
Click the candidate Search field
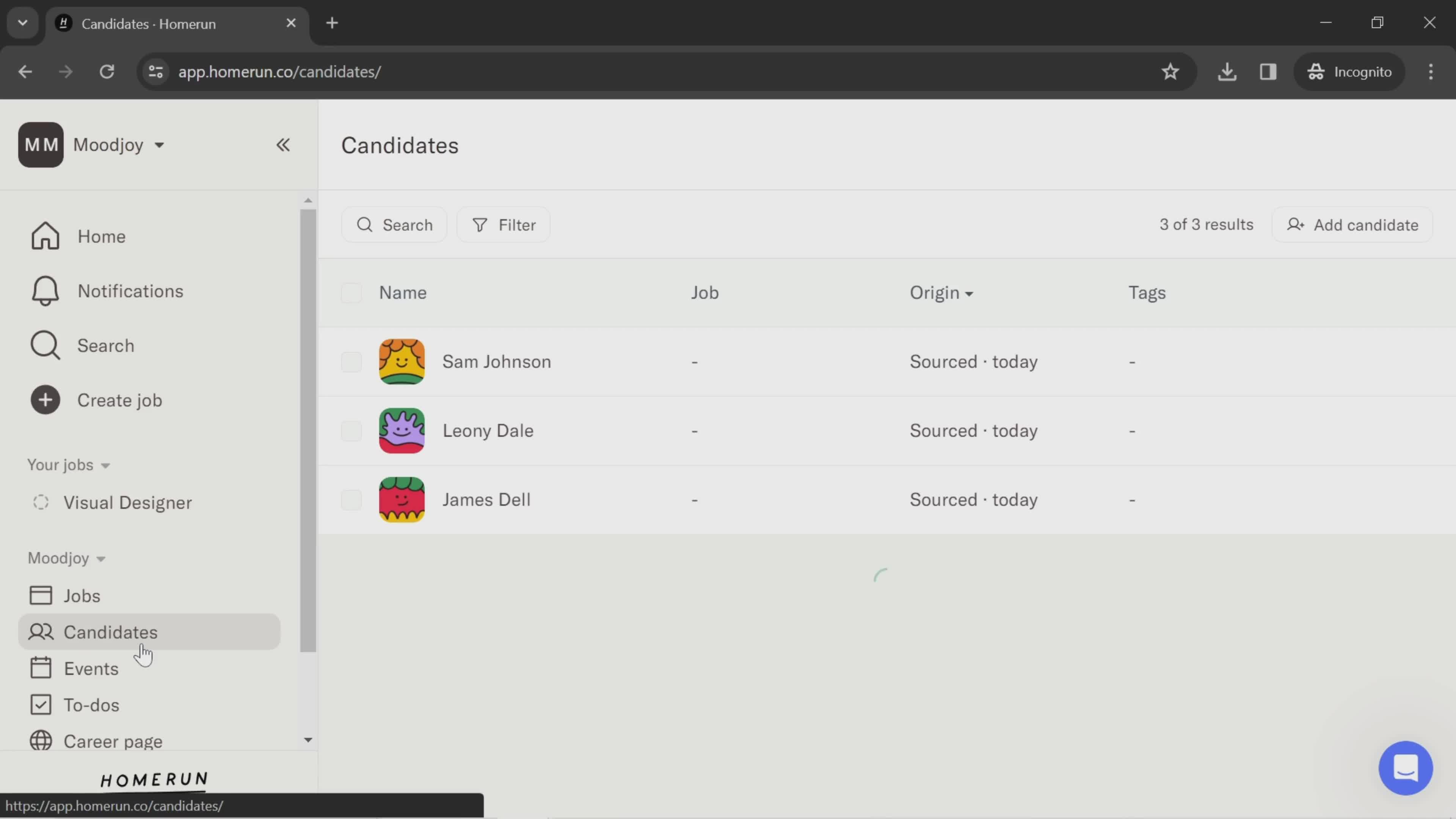(x=394, y=225)
